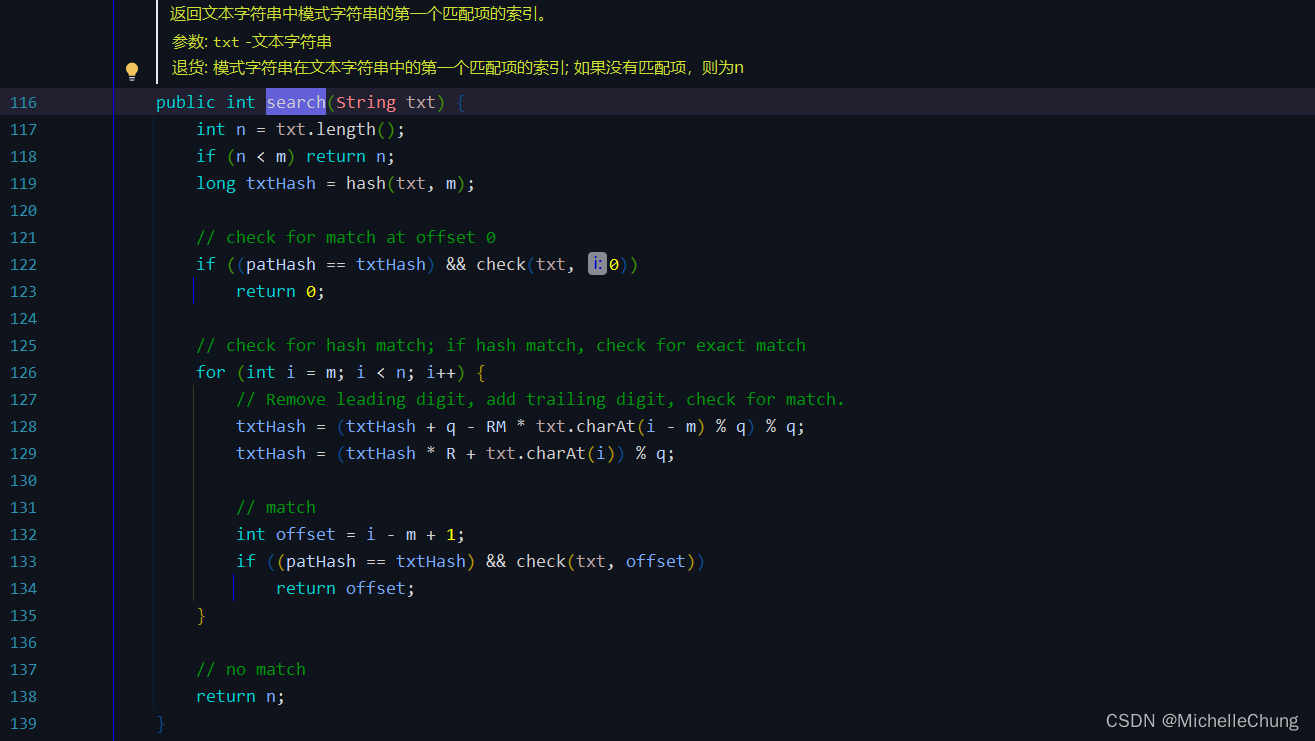Click line number 126 in gutter

click(23, 372)
